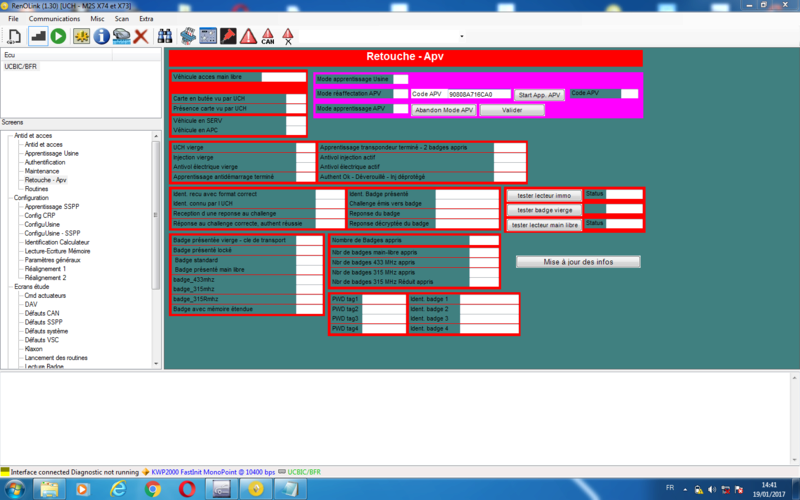The height and width of the screenshot is (500, 800).
Task: Click the Valider button
Action: [x=512, y=110]
